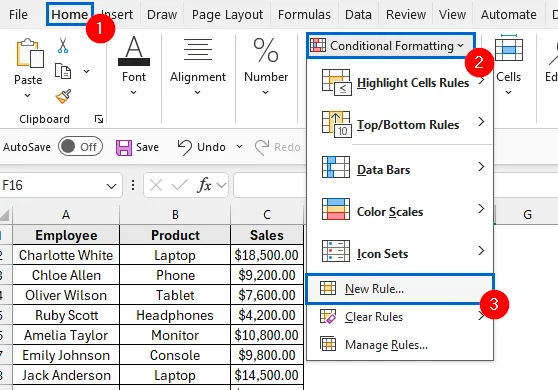Expand the Undo history dropdown
Image resolution: width=558 pixels, height=390 pixels.
click(239, 147)
